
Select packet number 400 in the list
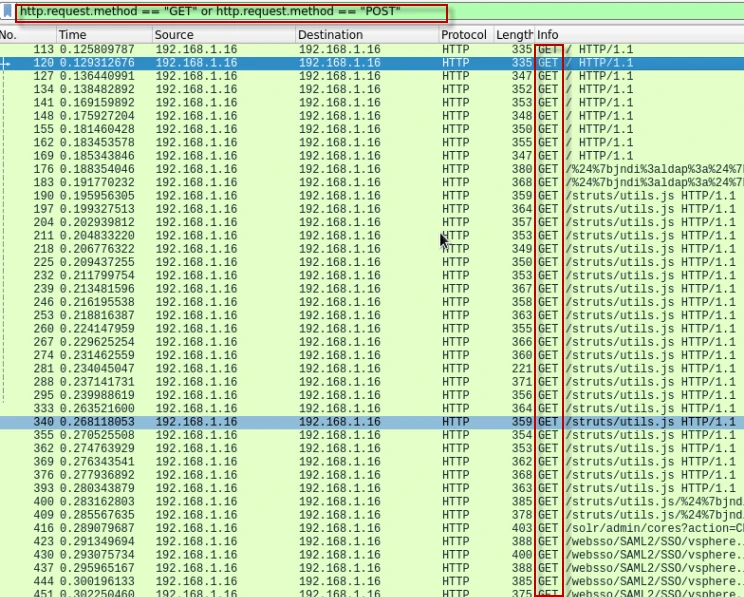pyautogui.click(x=300, y=500)
